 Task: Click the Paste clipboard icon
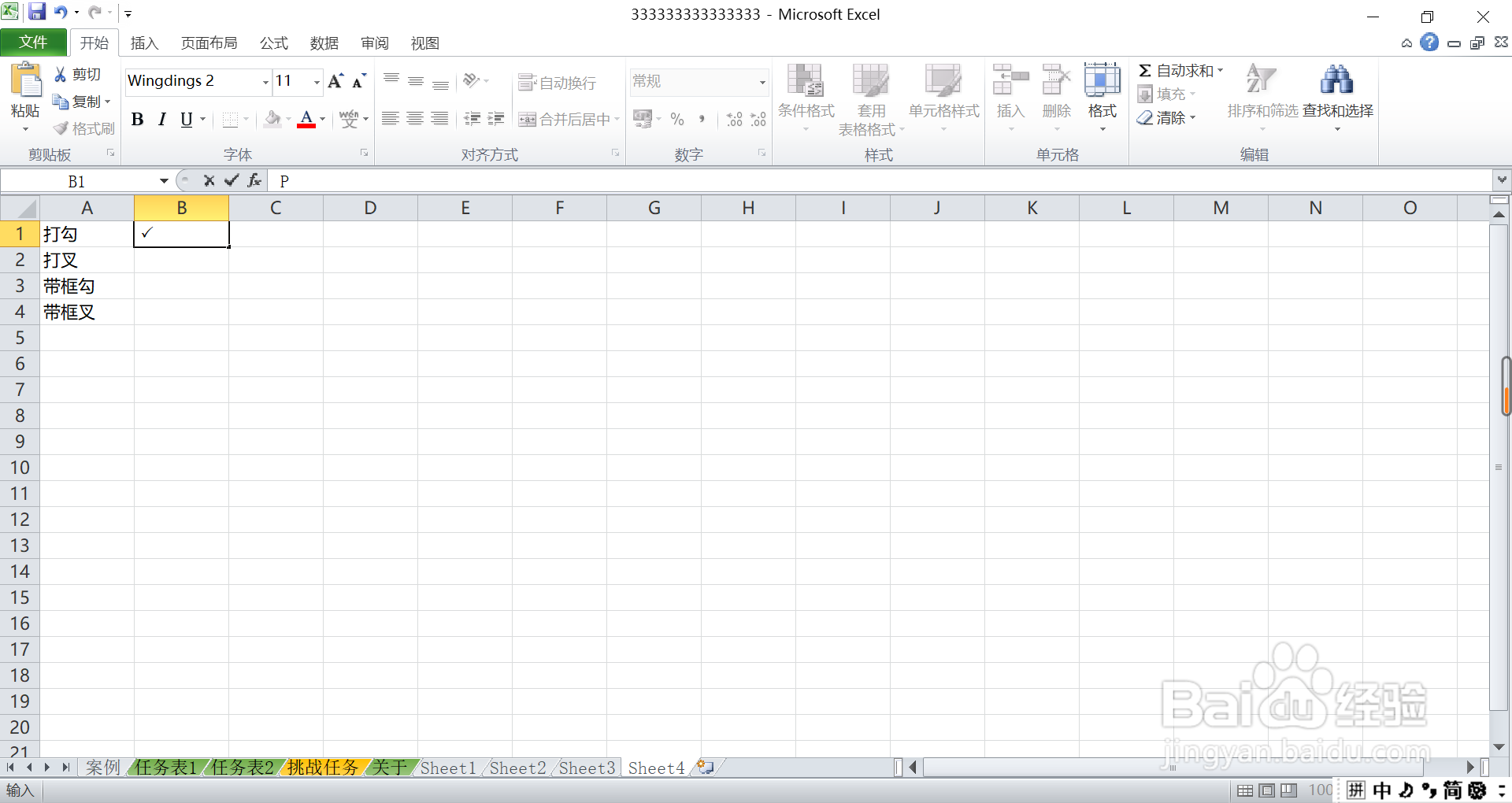(25, 82)
